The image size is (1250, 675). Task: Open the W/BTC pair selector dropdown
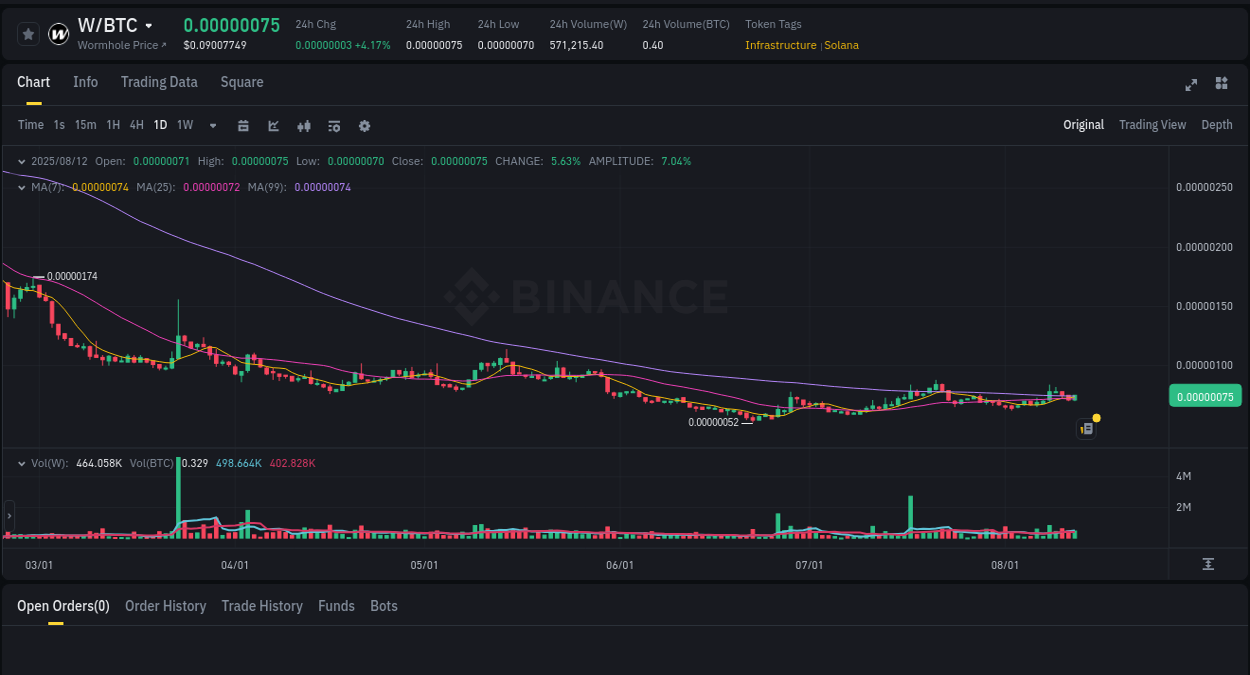point(149,26)
